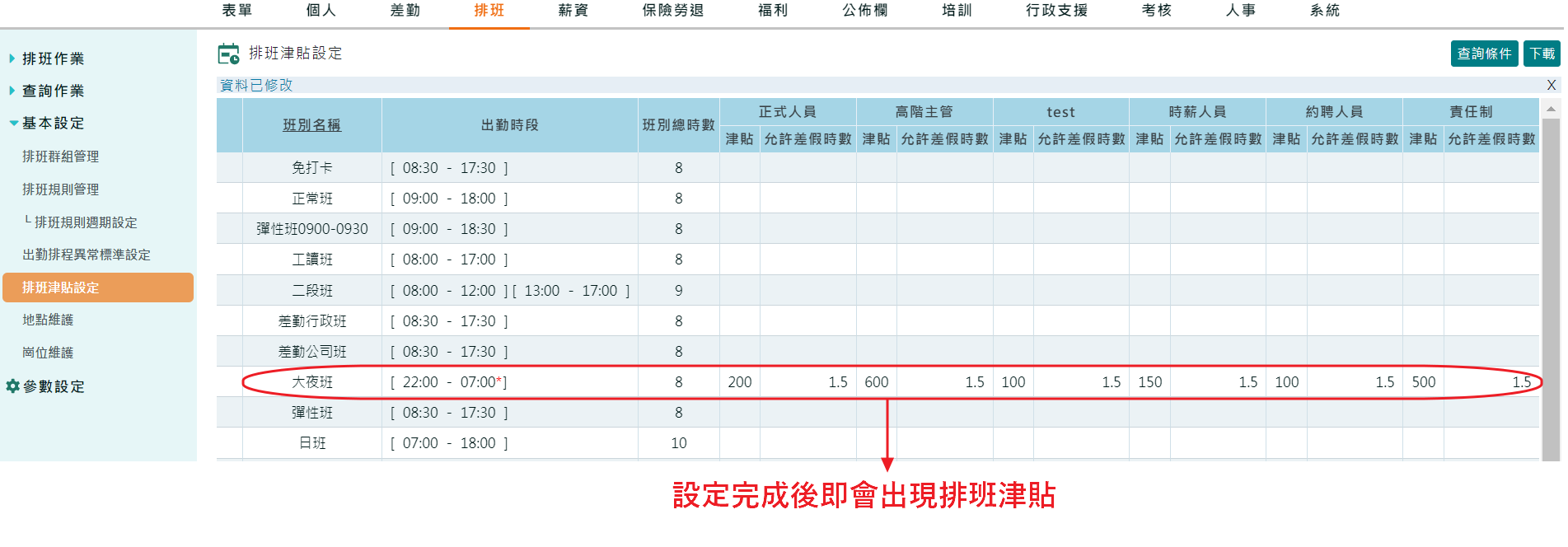Click the 正常班 shift name cell
The image size is (1568, 547).
click(312, 199)
